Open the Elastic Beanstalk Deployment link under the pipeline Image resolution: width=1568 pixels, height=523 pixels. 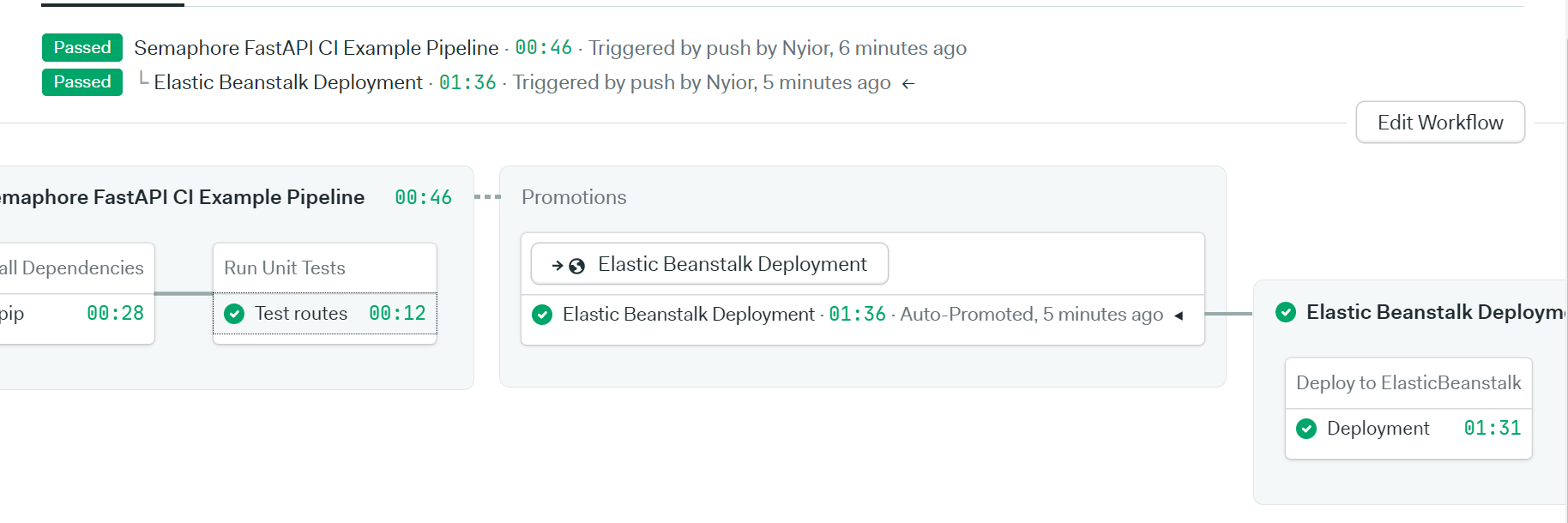click(288, 82)
